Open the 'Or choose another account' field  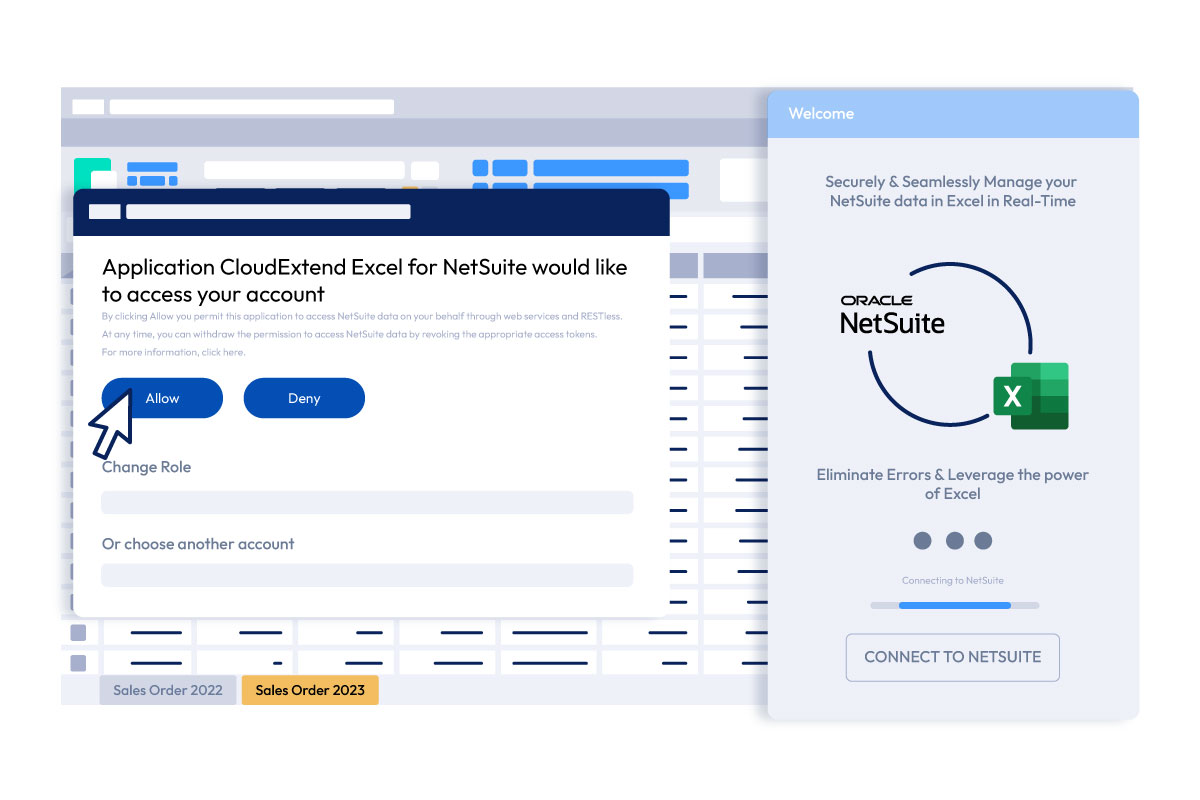point(367,575)
